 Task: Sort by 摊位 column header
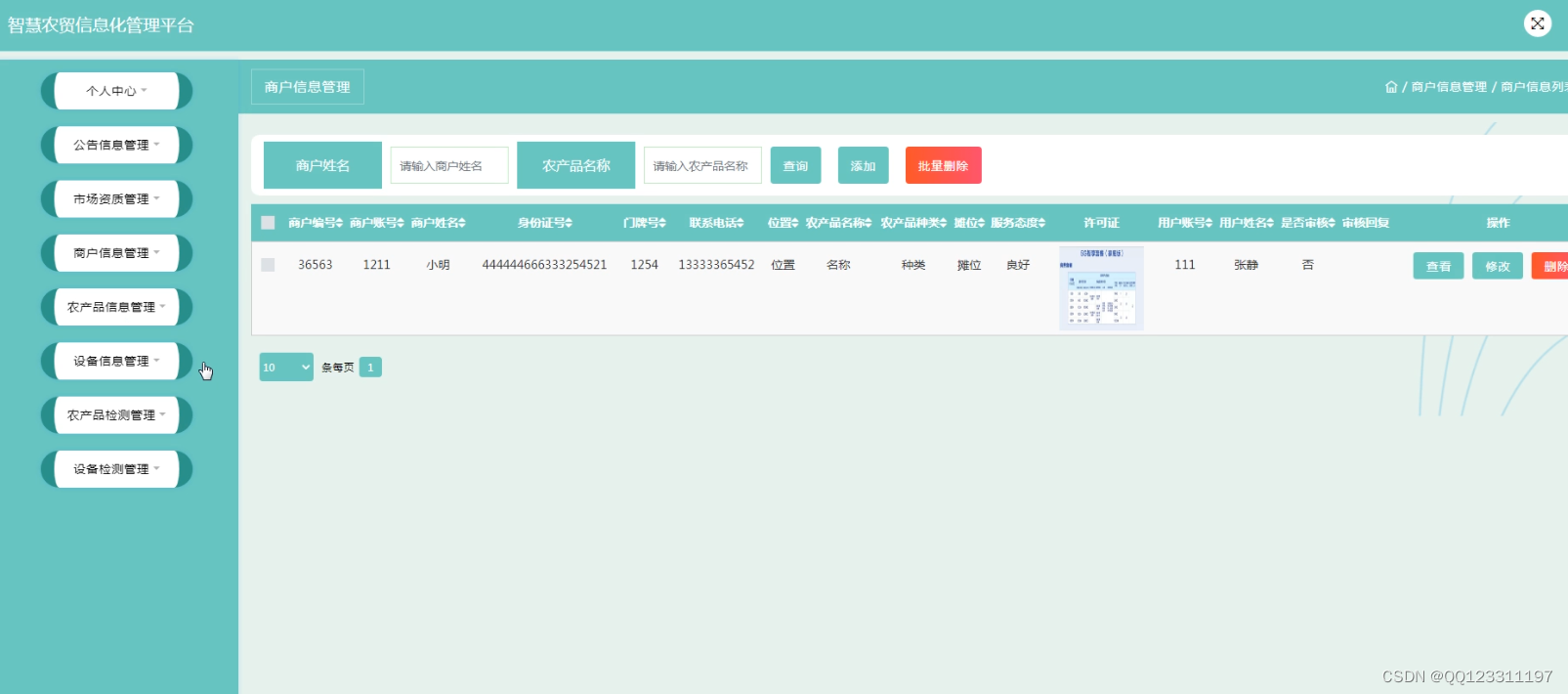pos(969,223)
